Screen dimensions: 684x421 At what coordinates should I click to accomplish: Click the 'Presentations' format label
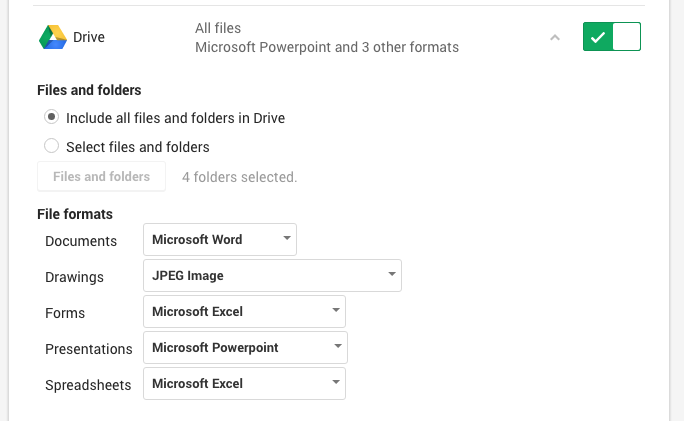coord(89,349)
